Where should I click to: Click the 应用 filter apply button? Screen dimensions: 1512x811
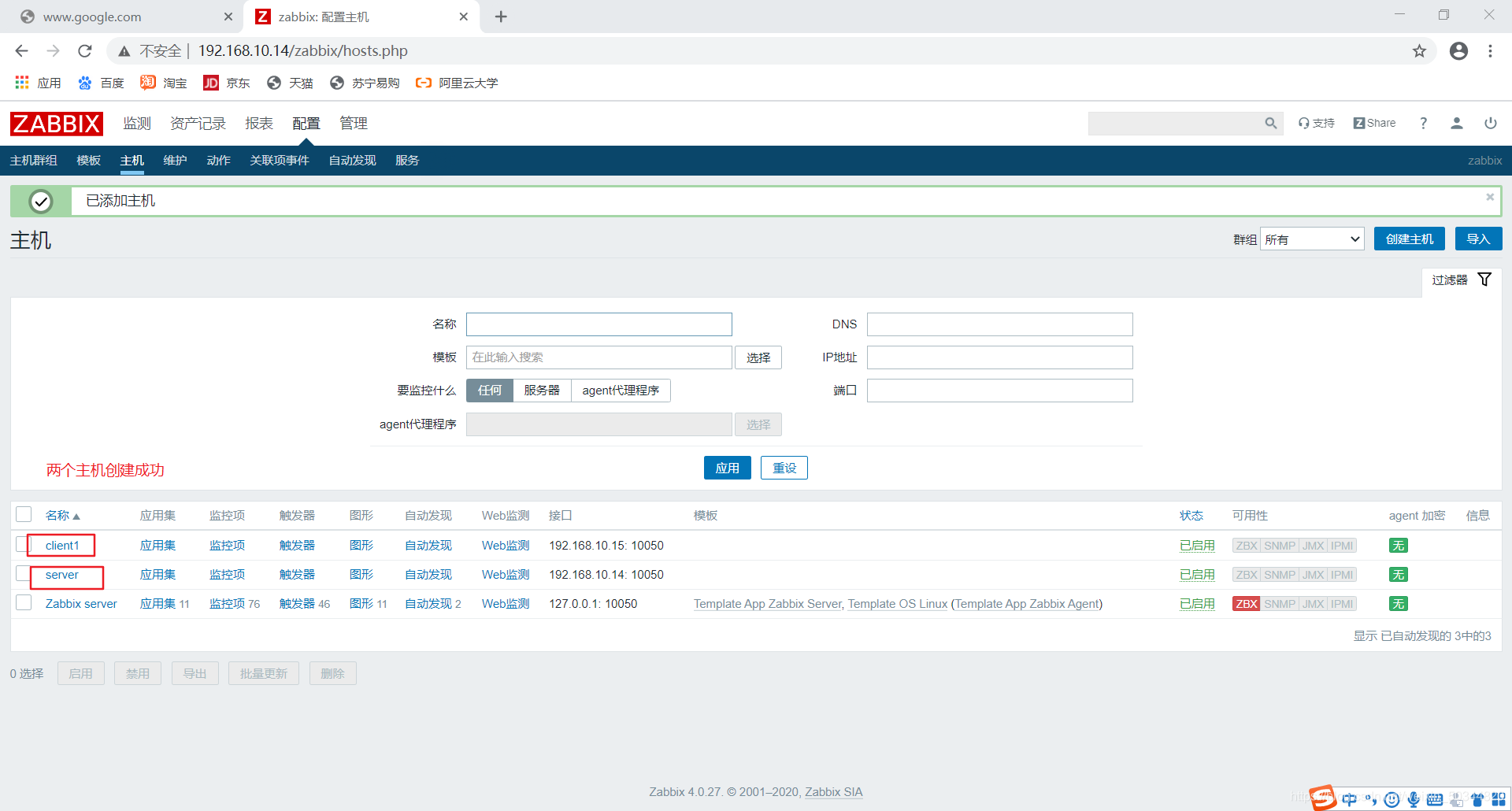(727, 468)
